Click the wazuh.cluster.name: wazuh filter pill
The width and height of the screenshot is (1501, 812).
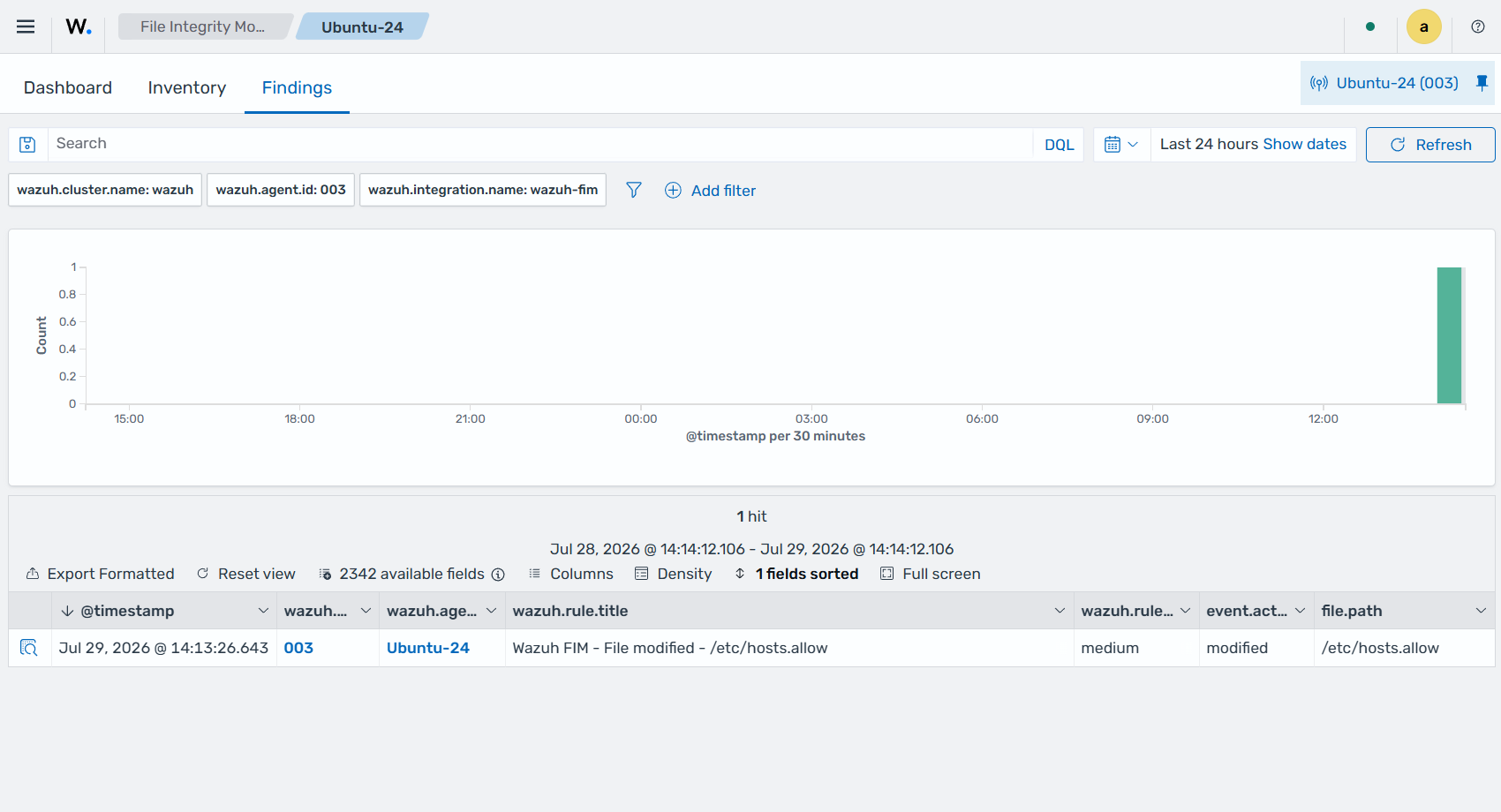pos(105,190)
